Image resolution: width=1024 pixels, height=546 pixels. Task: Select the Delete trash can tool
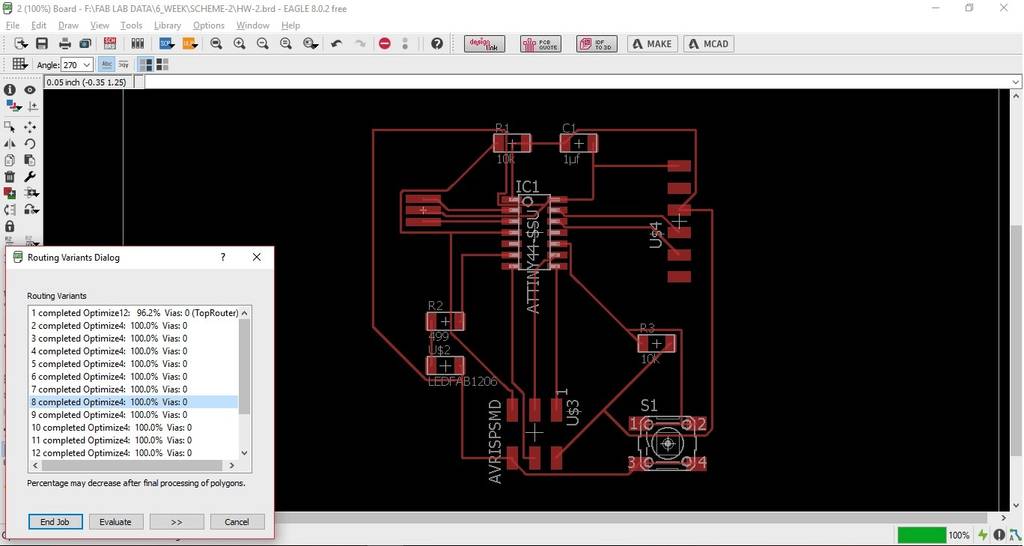tap(10, 176)
